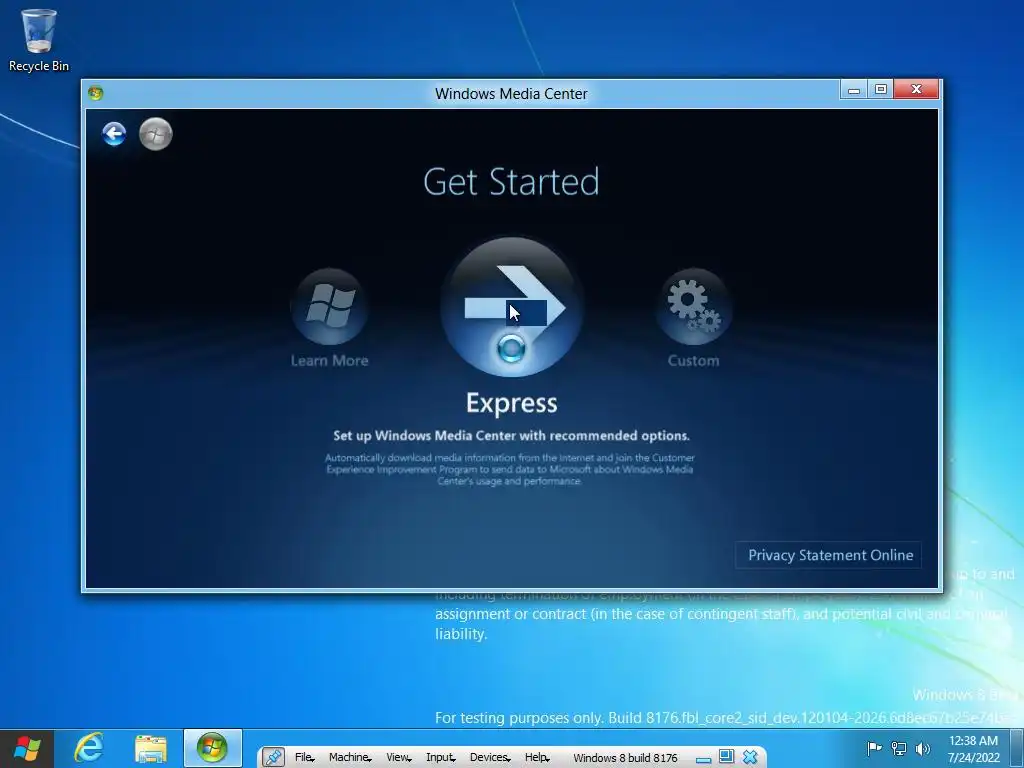This screenshot has height=768, width=1024.
Task: Open the clock showing 12:38 AM
Action: click(x=973, y=748)
